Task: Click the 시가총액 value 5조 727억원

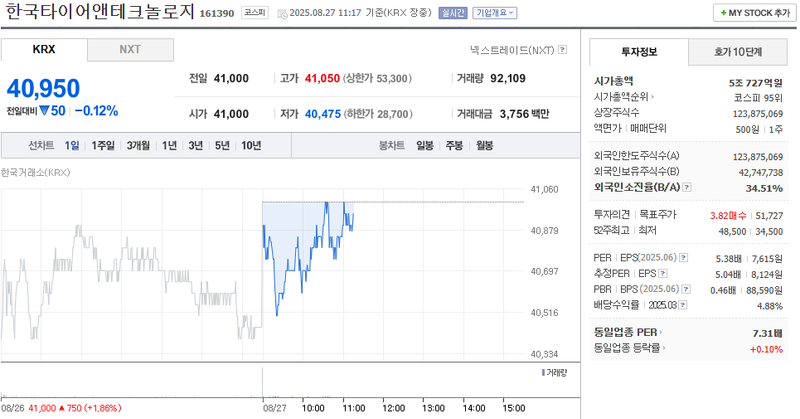Action: (756, 83)
